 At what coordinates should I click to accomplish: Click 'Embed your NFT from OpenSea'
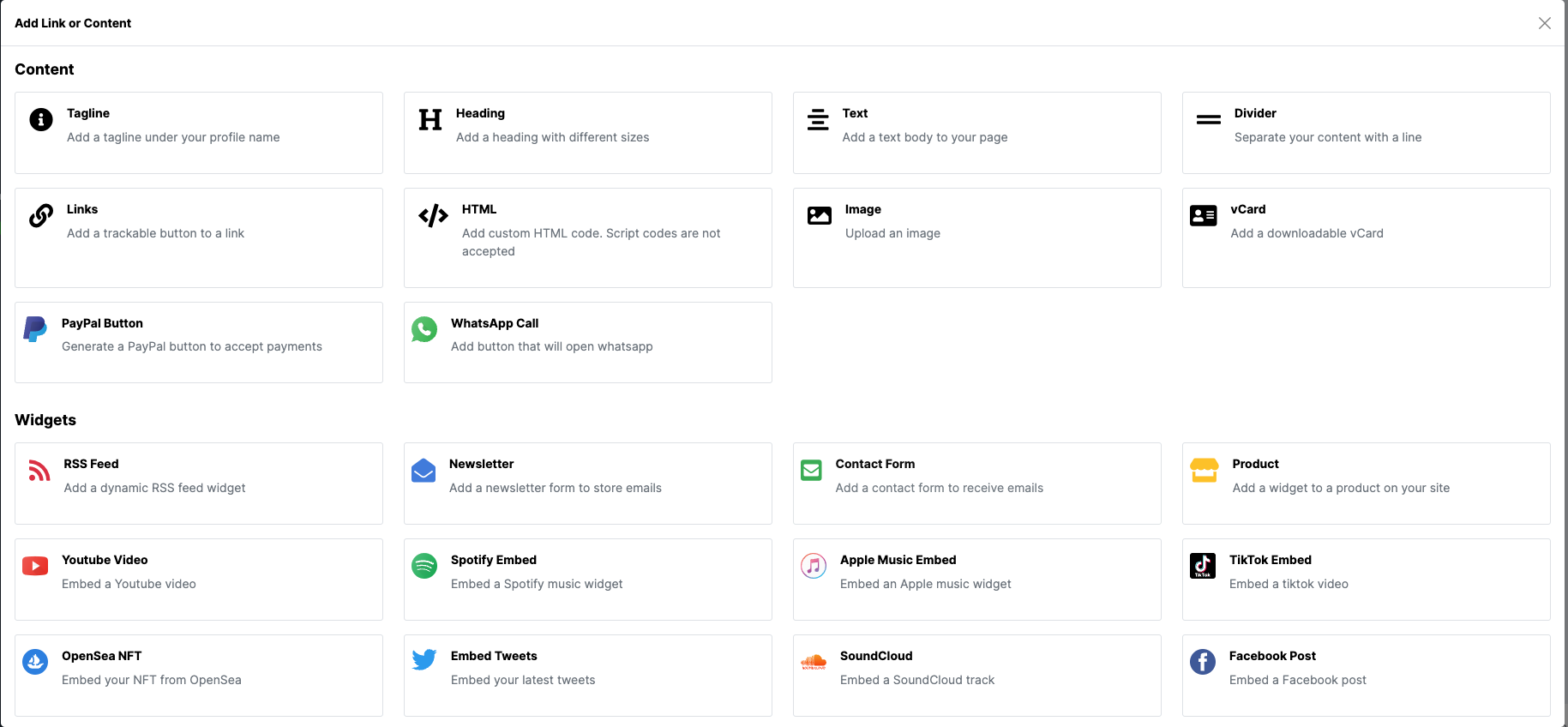[x=152, y=680]
